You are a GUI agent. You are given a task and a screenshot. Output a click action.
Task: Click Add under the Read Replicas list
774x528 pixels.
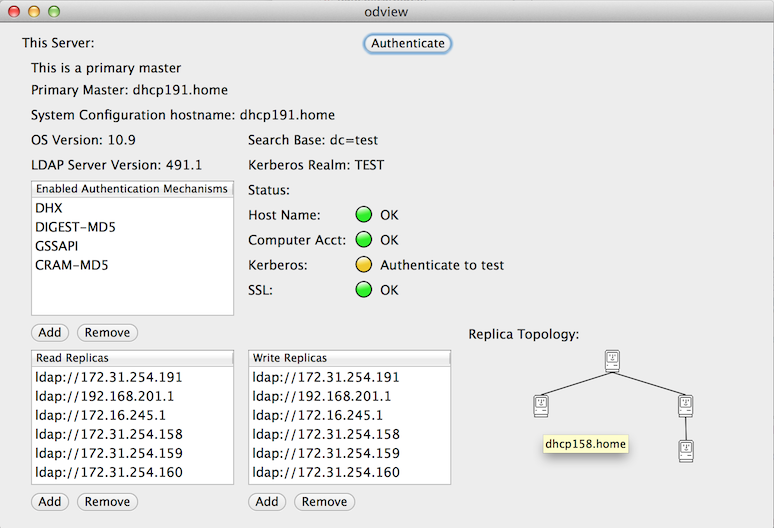(x=50, y=502)
